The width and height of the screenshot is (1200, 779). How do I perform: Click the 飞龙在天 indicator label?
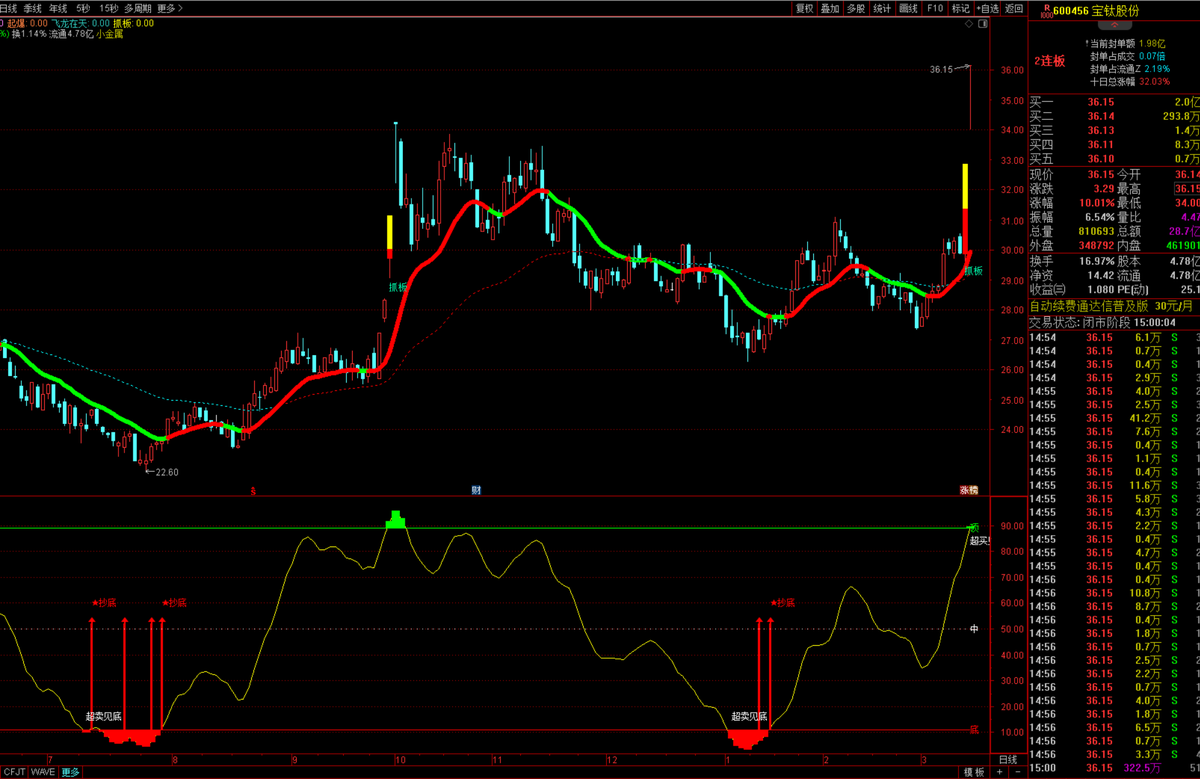click(x=78, y=22)
